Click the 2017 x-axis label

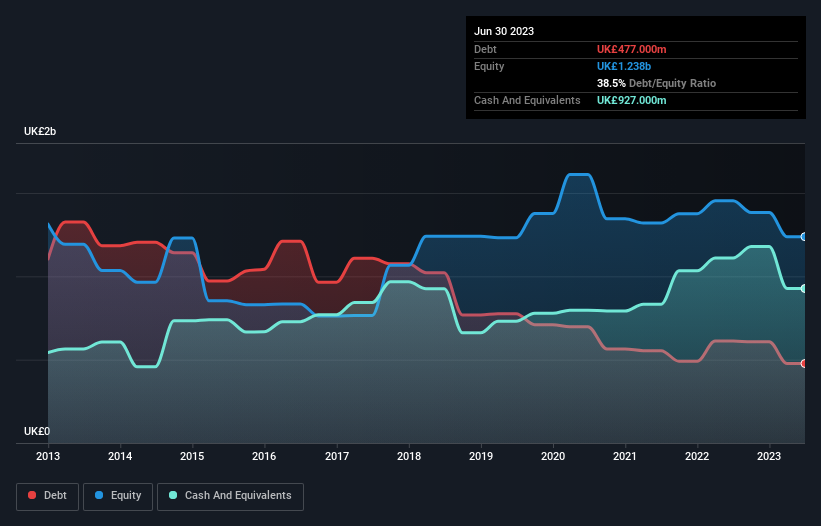[337, 456]
